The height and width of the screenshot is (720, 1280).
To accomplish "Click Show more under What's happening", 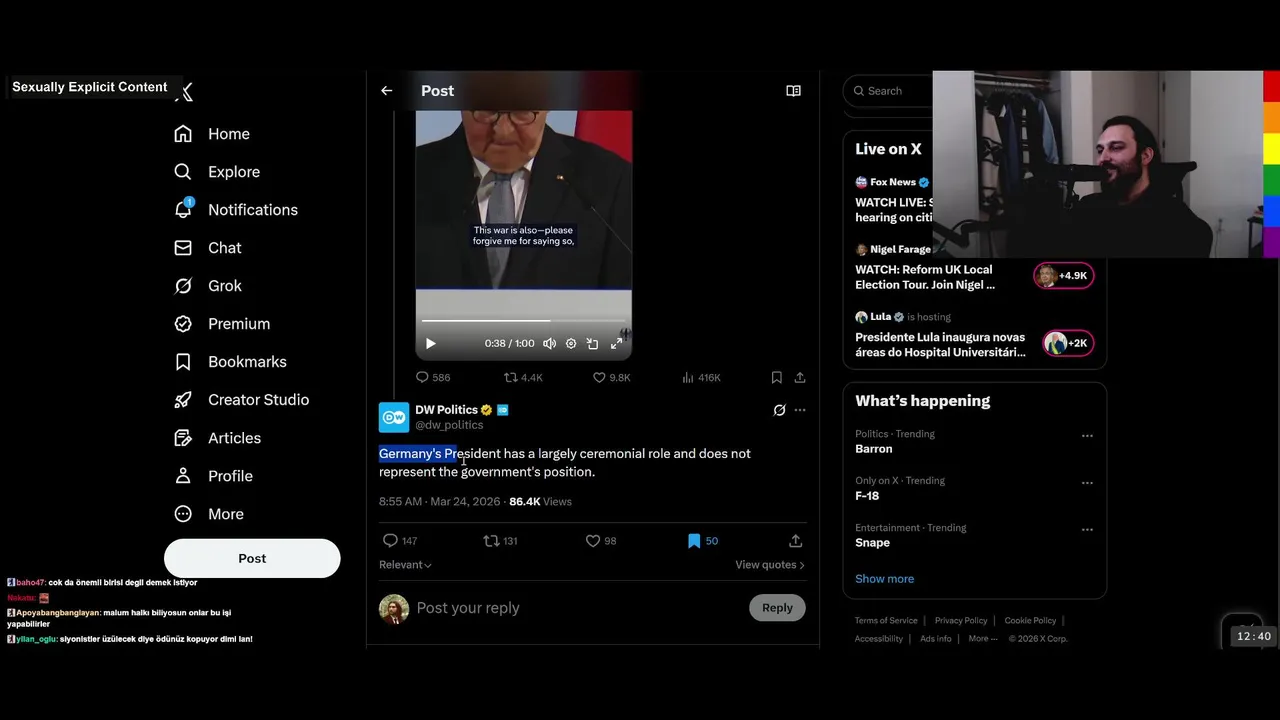I will coord(884,579).
